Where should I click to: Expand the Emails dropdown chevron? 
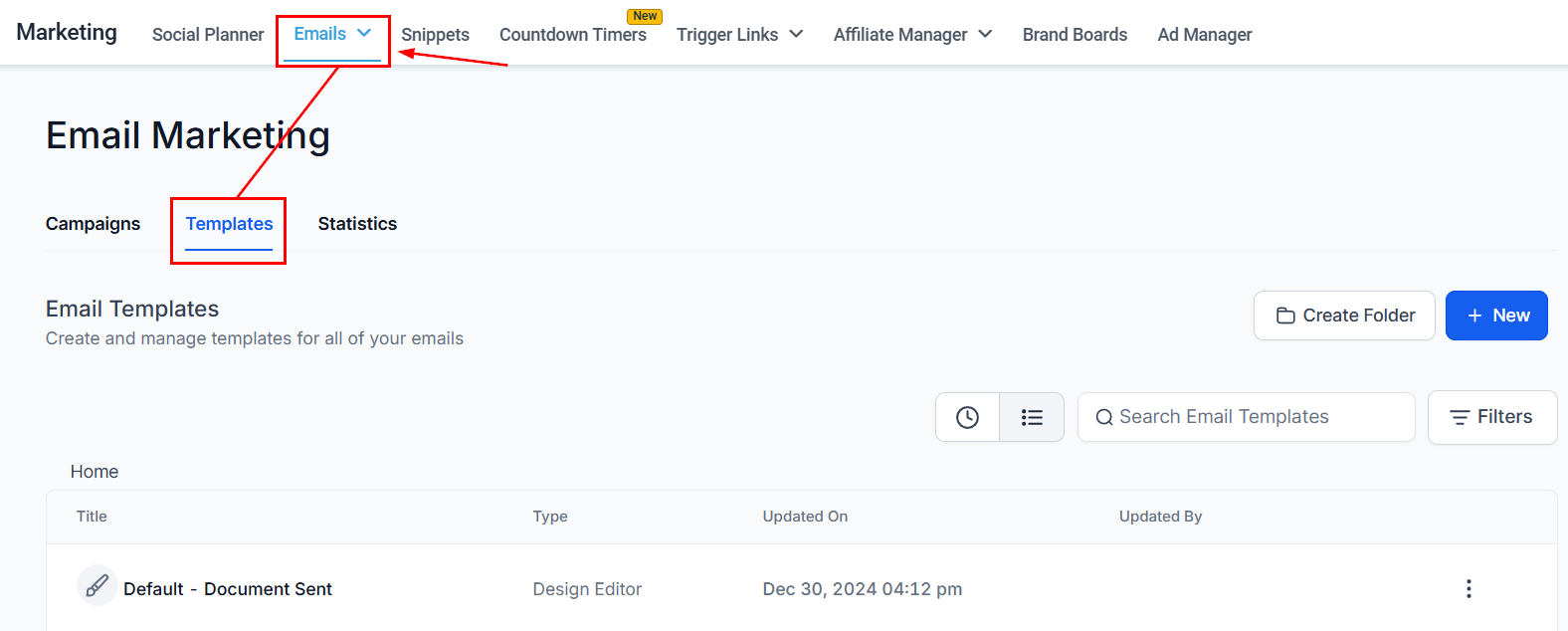364,33
